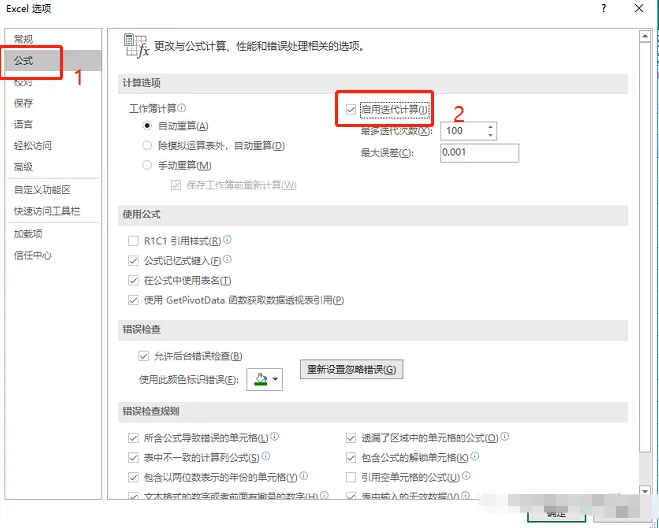
Task: Close the Excel 选项 dialog
Action: 639,8
